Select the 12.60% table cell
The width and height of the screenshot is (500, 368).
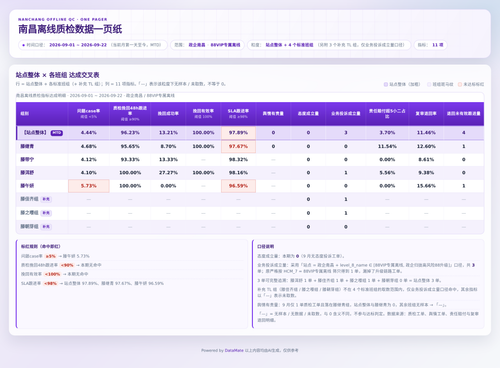(426, 146)
